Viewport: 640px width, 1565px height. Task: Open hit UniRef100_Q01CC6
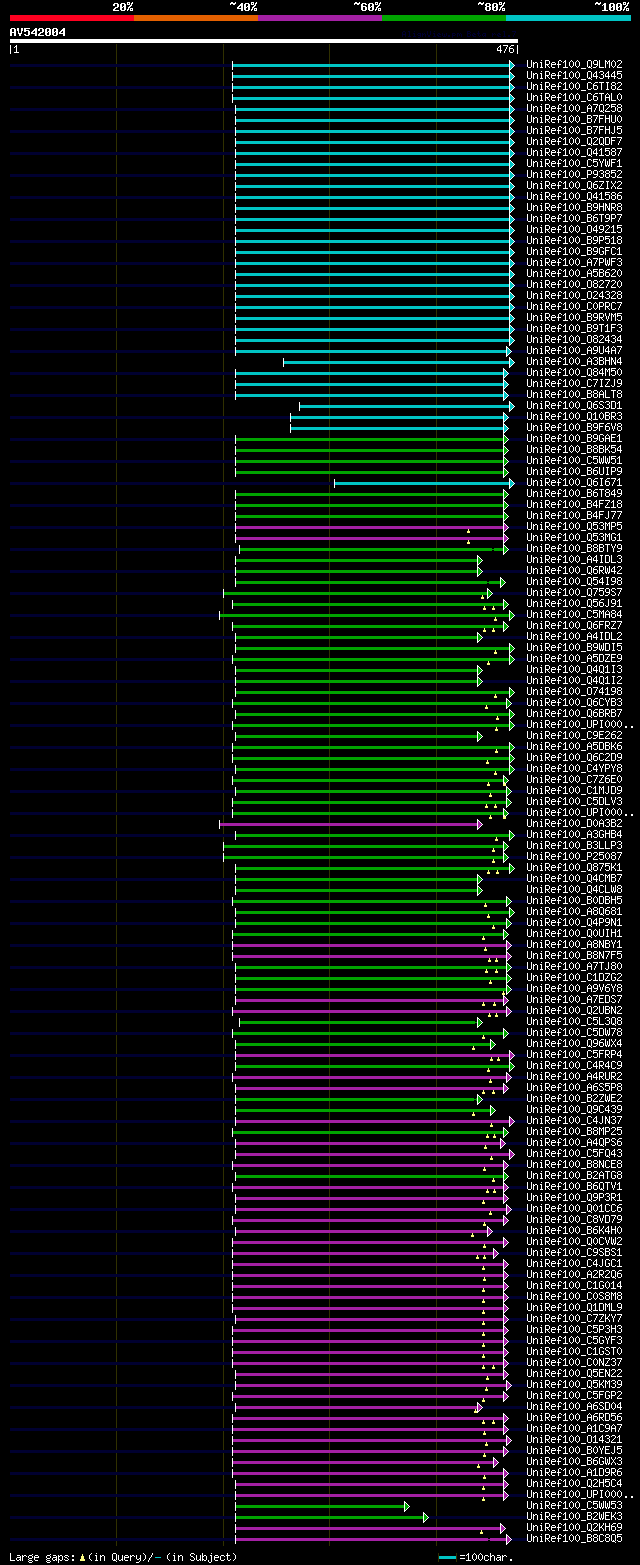click(x=574, y=1208)
